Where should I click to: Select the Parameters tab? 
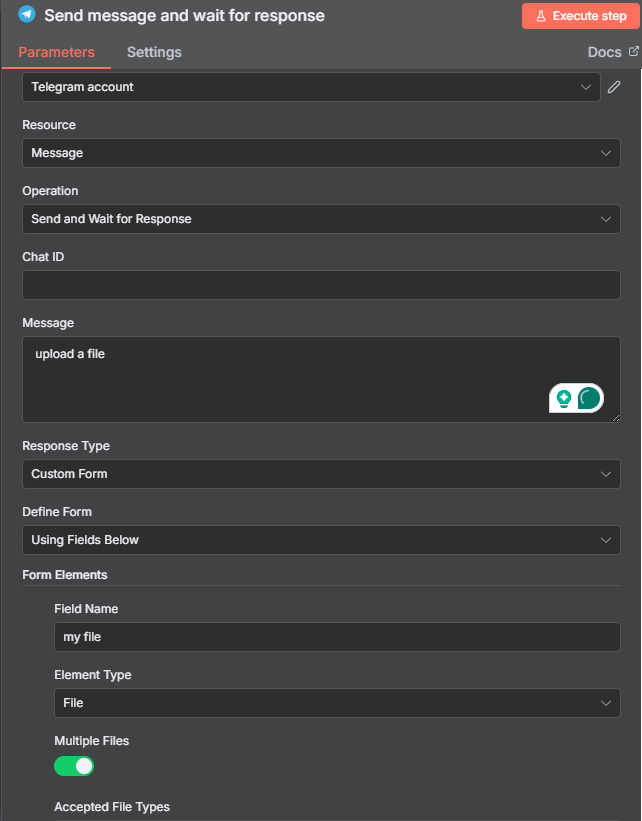[57, 52]
